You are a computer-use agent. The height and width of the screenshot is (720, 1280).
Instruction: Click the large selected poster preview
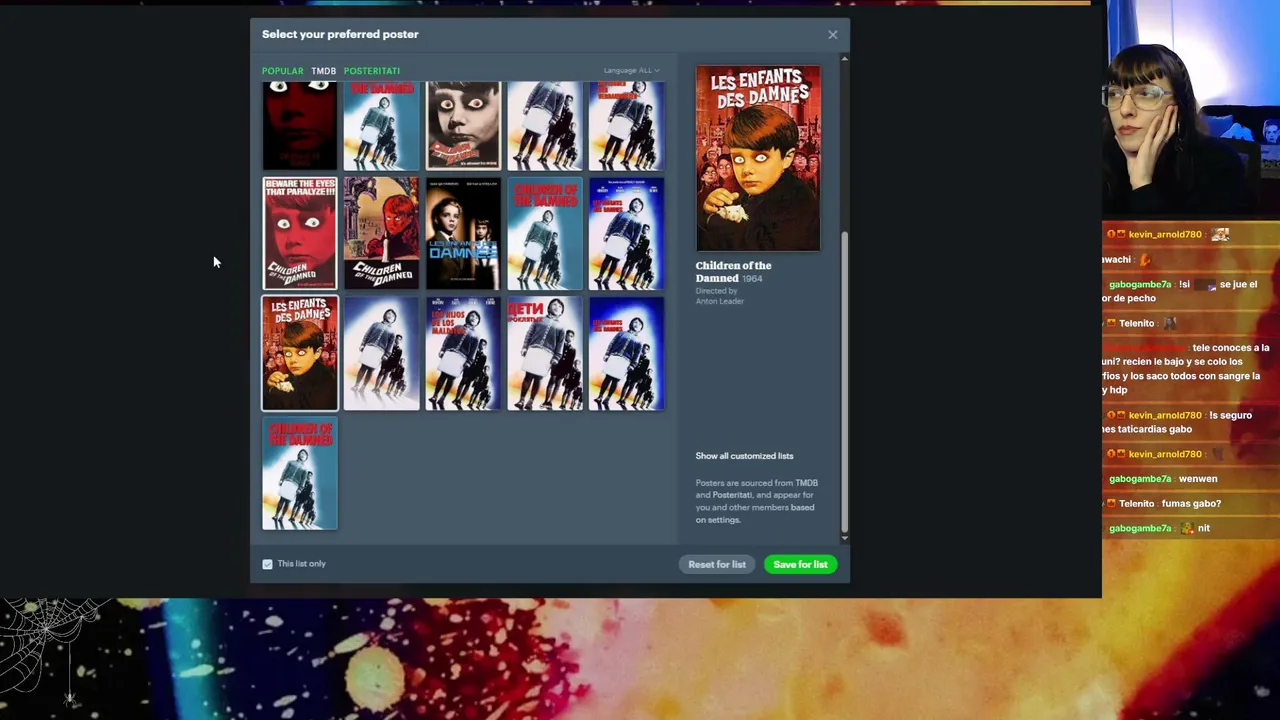(x=758, y=158)
